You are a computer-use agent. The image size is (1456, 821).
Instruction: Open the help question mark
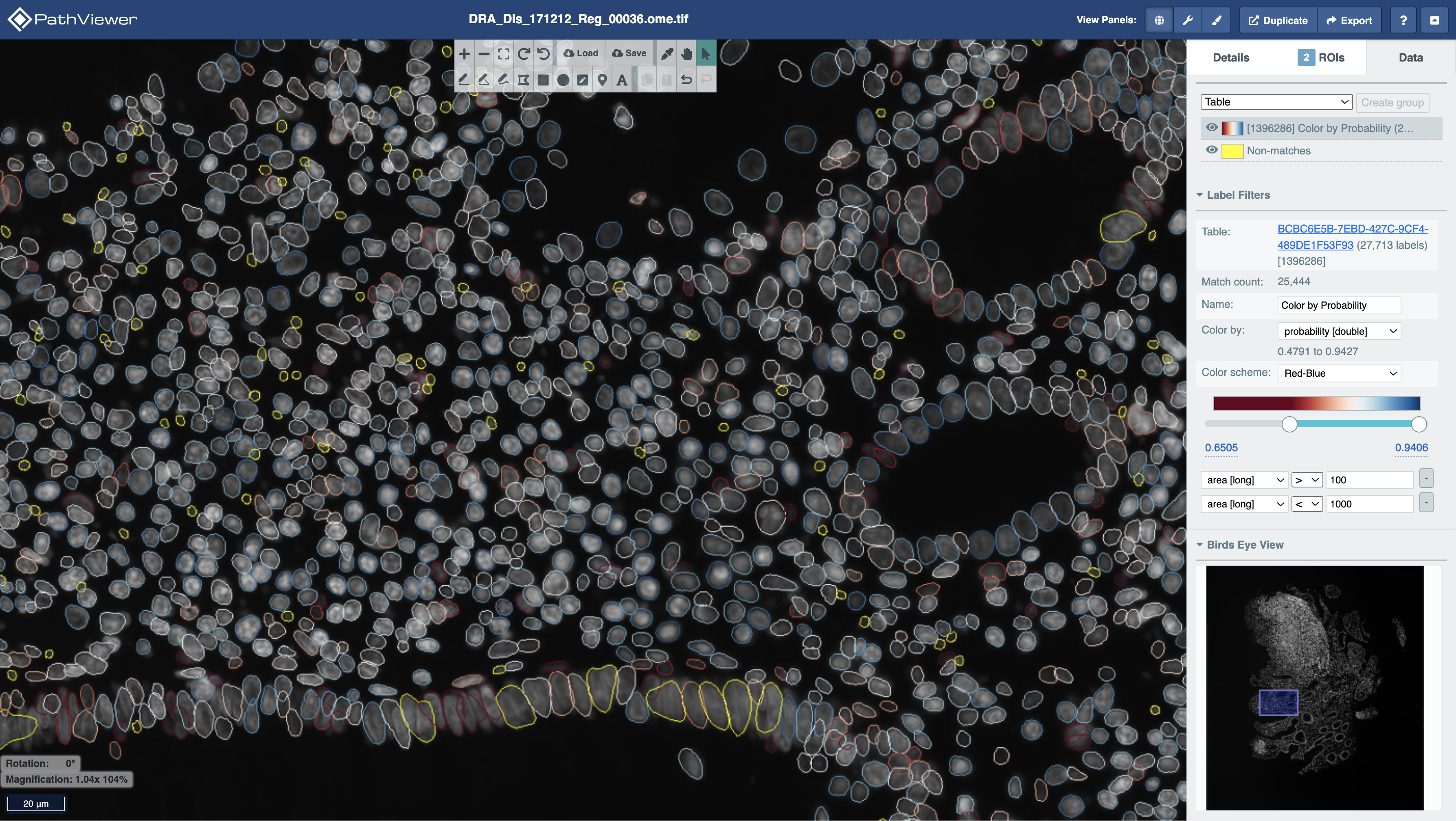click(1403, 20)
